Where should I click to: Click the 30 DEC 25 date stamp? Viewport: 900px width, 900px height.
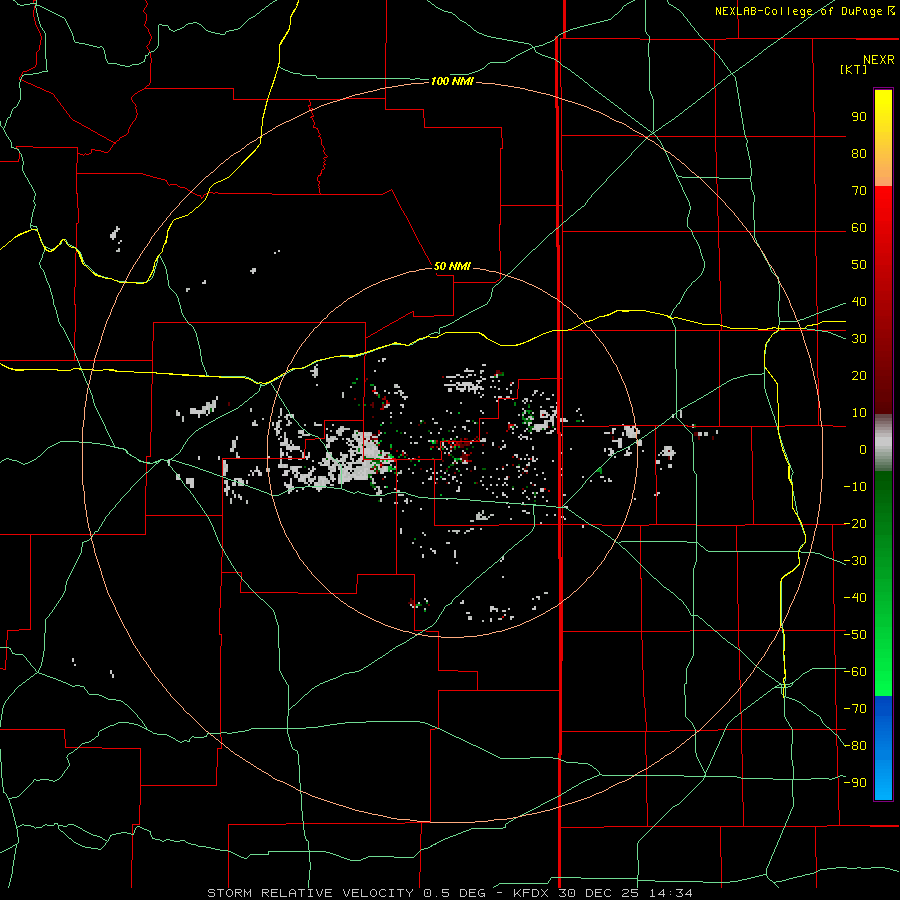pyautogui.click(x=598, y=893)
